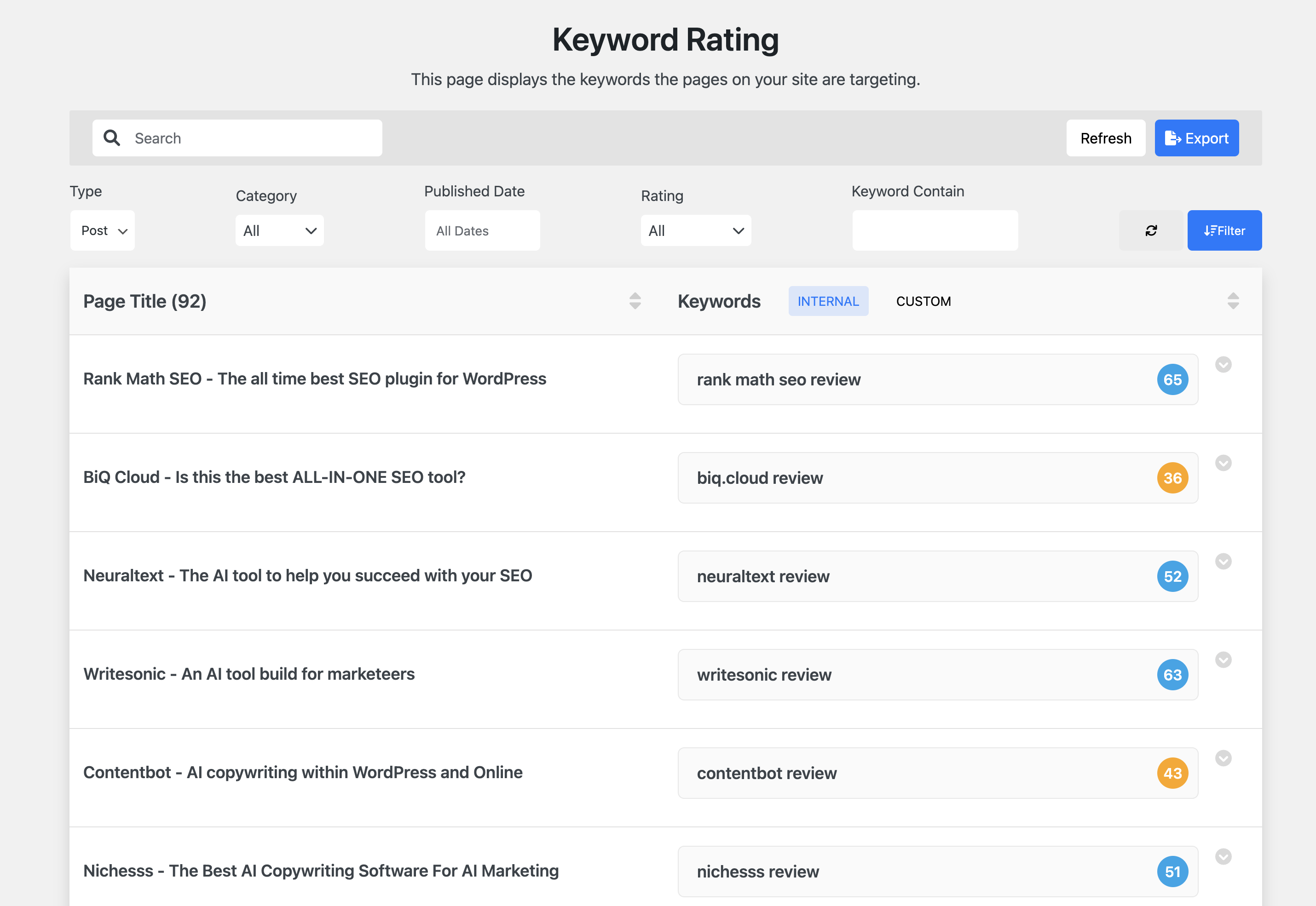Screen dimensions: 1316x906
Task: Click the Export button
Action: 1197,138
